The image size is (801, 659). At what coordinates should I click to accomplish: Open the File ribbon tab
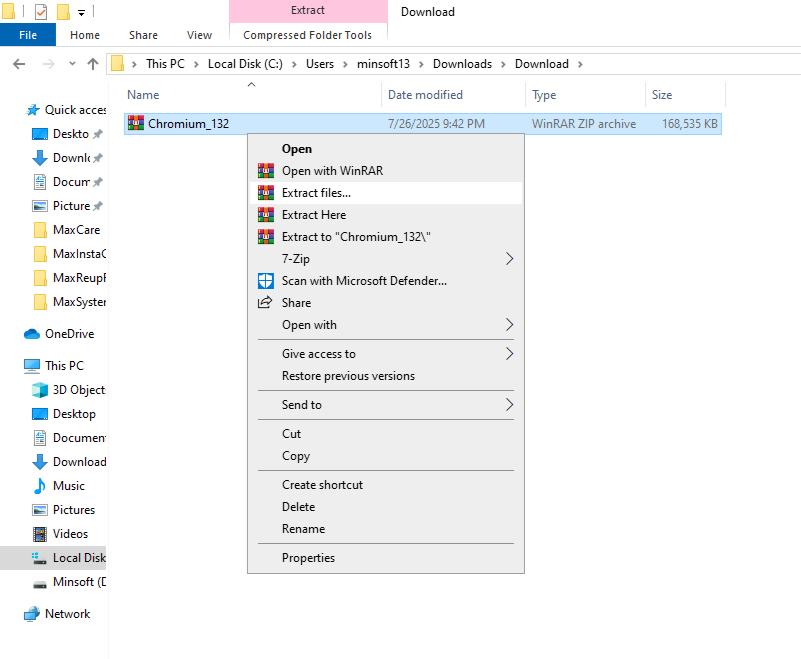[x=28, y=35]
